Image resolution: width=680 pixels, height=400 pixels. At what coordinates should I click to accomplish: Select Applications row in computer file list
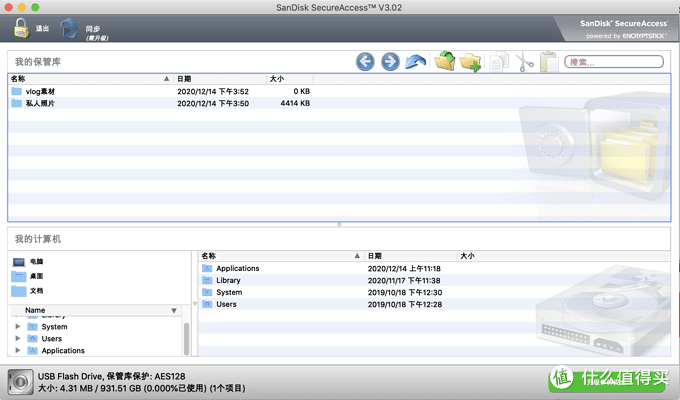[x=434, y=269]
